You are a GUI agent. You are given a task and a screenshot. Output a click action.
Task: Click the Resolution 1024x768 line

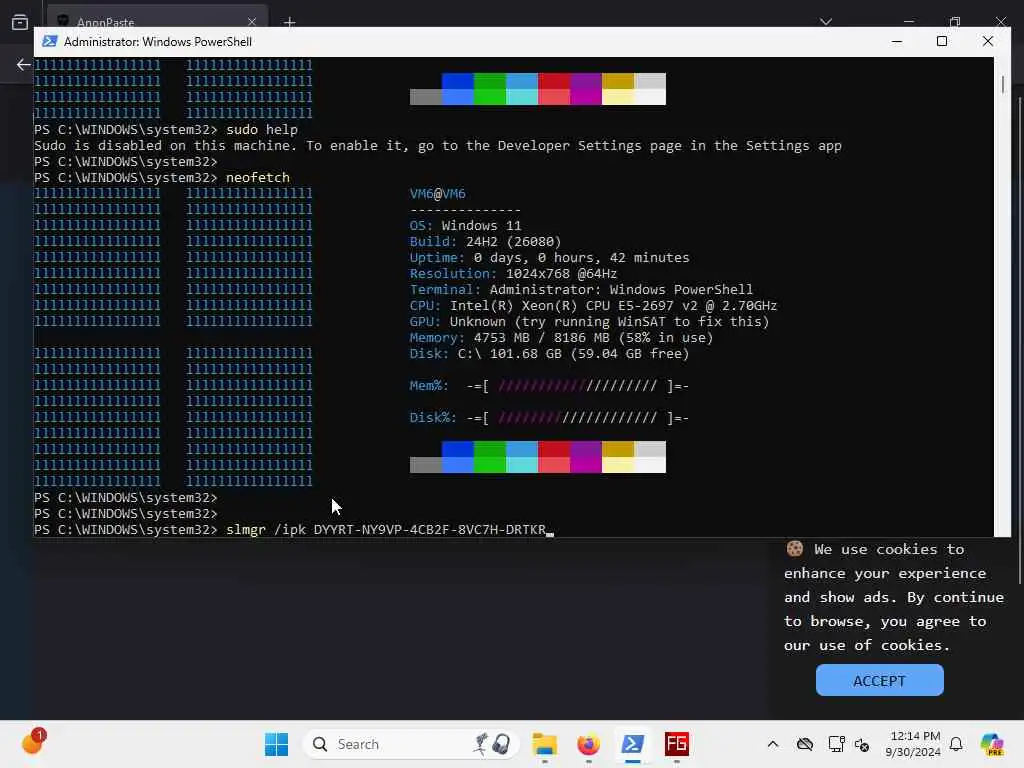coord(513,274)
